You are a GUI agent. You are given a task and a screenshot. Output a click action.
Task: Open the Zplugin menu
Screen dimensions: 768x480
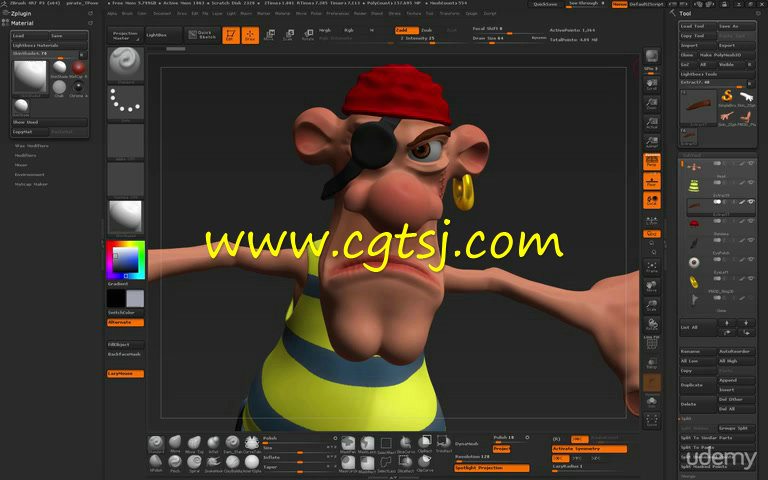(x=21, y=14)
